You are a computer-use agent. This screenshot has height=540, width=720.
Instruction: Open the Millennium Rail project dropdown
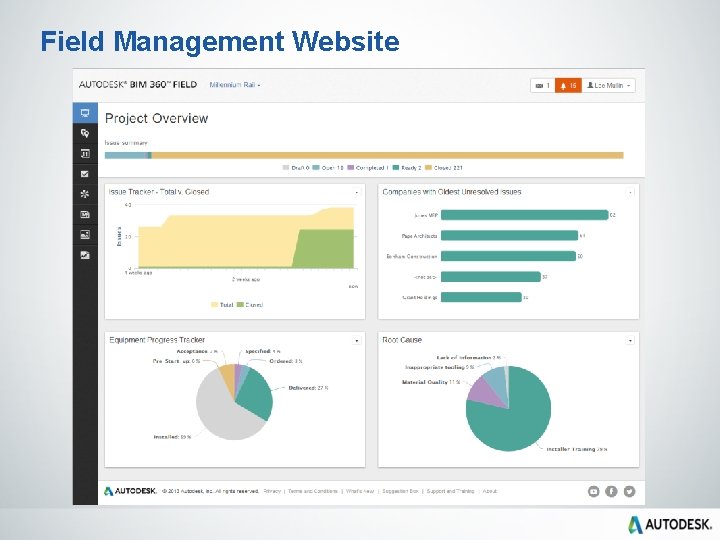[235, 85]
